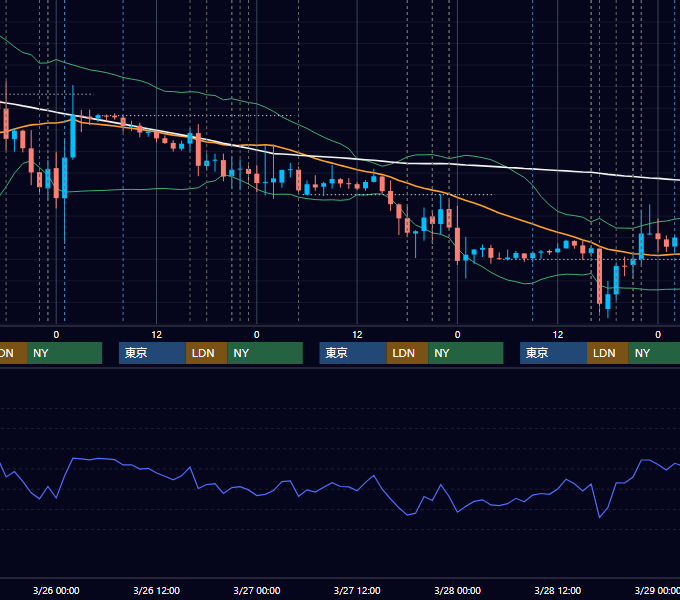
Task: Select the 3/28 00:00 time axis label
Action: (x=458, y=590)
